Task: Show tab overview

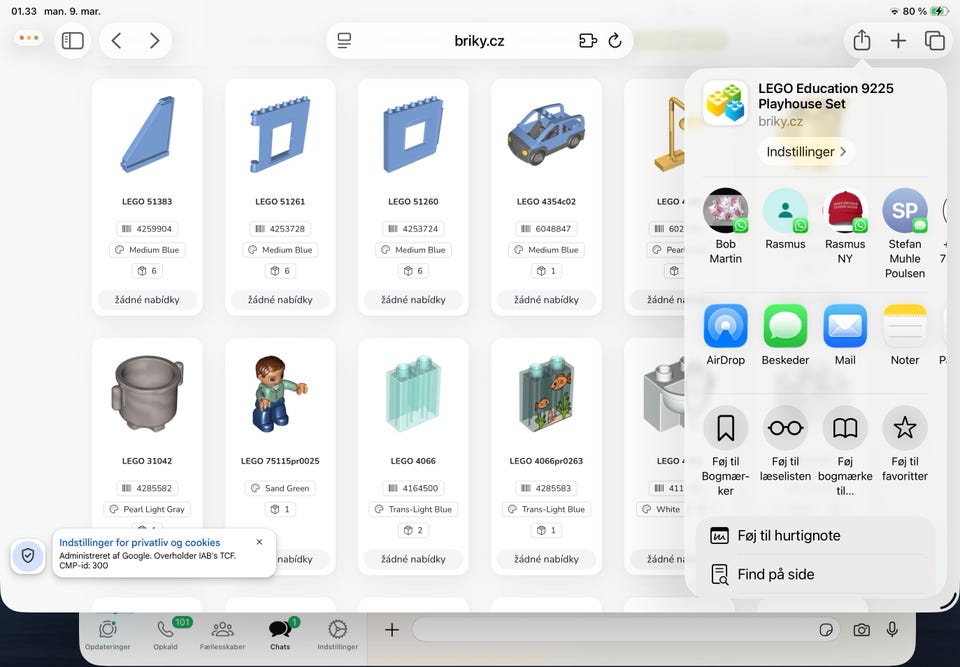Action: [934, 41]
